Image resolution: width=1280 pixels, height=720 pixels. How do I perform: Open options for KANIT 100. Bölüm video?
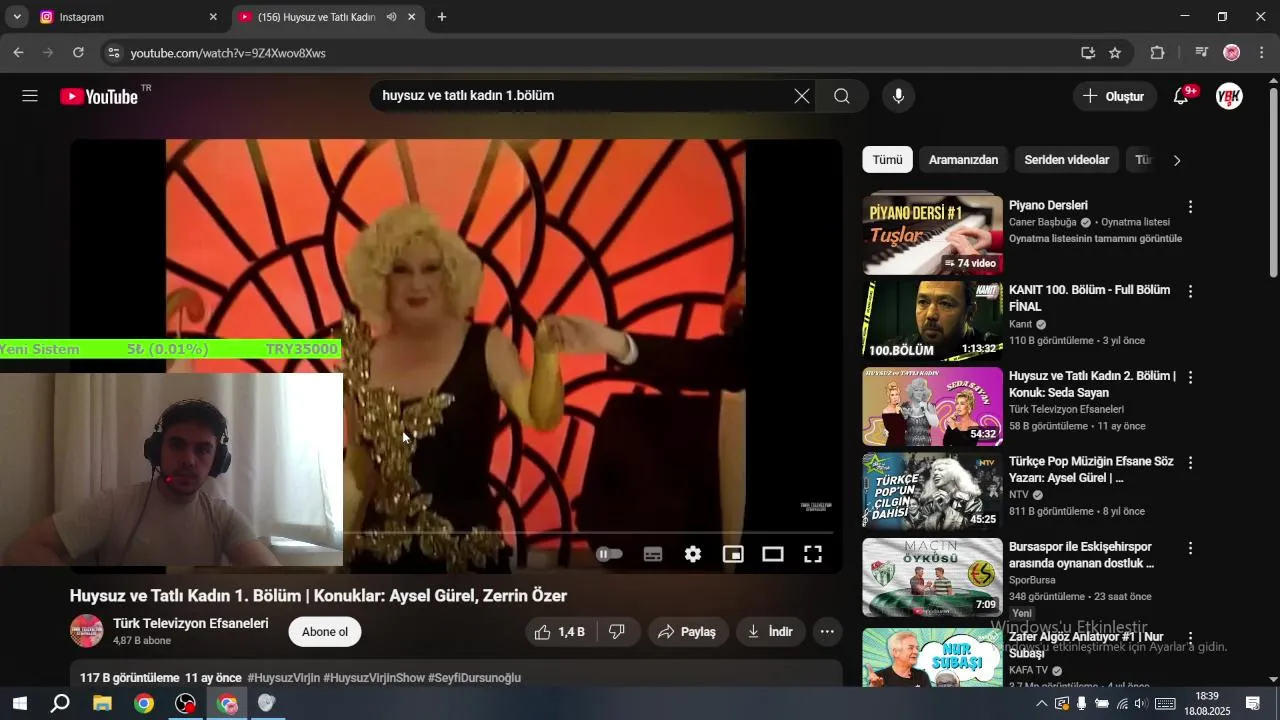pos(1190,292)
